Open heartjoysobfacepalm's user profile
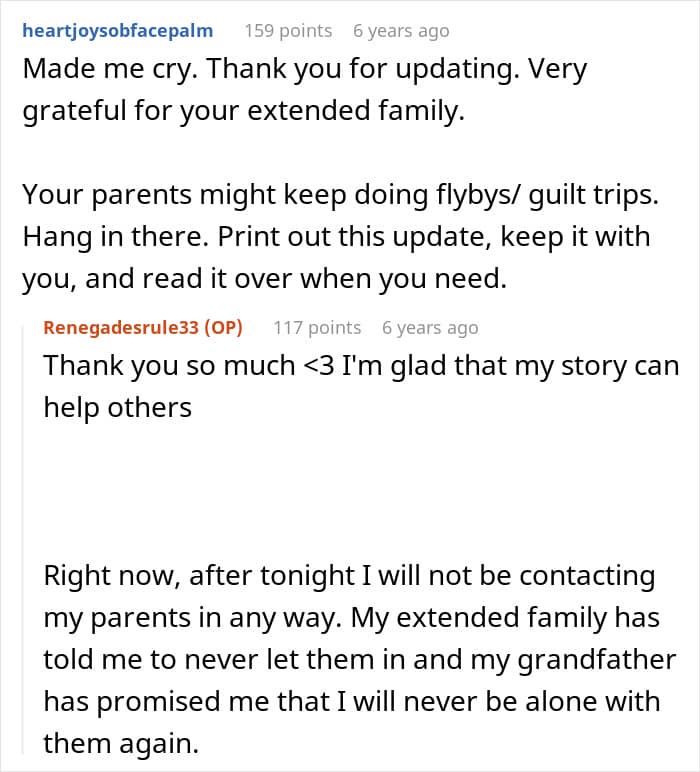The image size is (700, 772). [117, 31]
